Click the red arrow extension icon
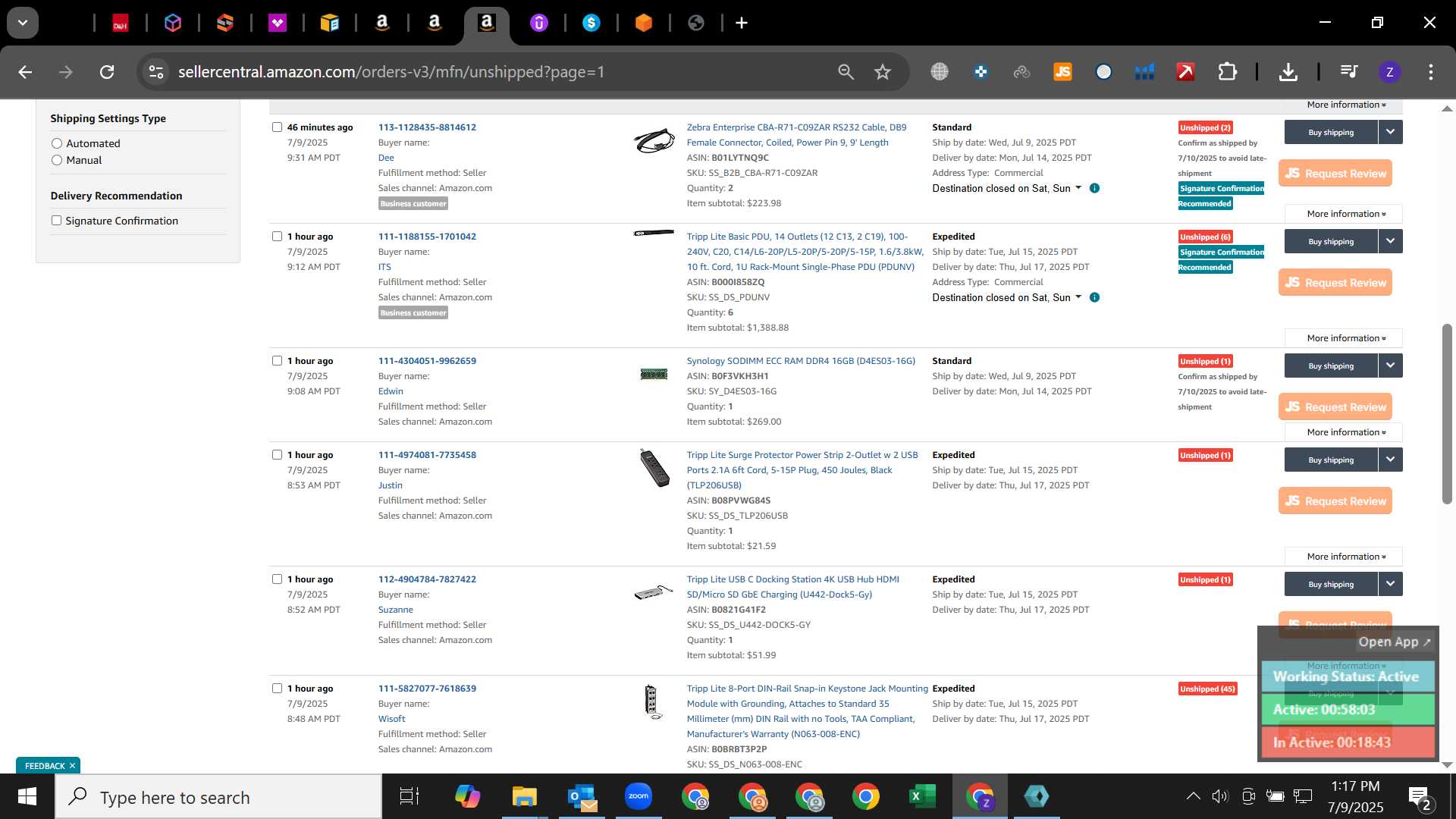This screenshot has width=1456, height=819. [1185, 72]
